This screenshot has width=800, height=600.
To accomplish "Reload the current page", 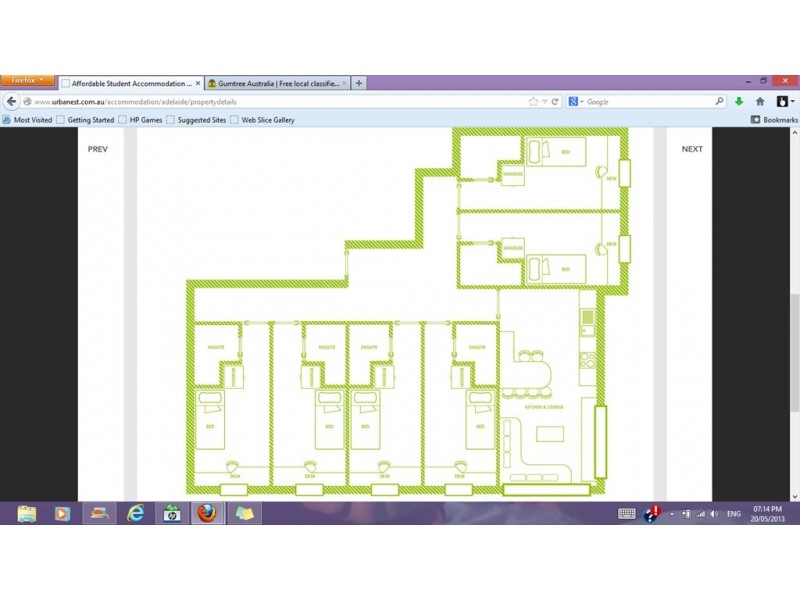I will pyautogui.click(x=555, y=102).
